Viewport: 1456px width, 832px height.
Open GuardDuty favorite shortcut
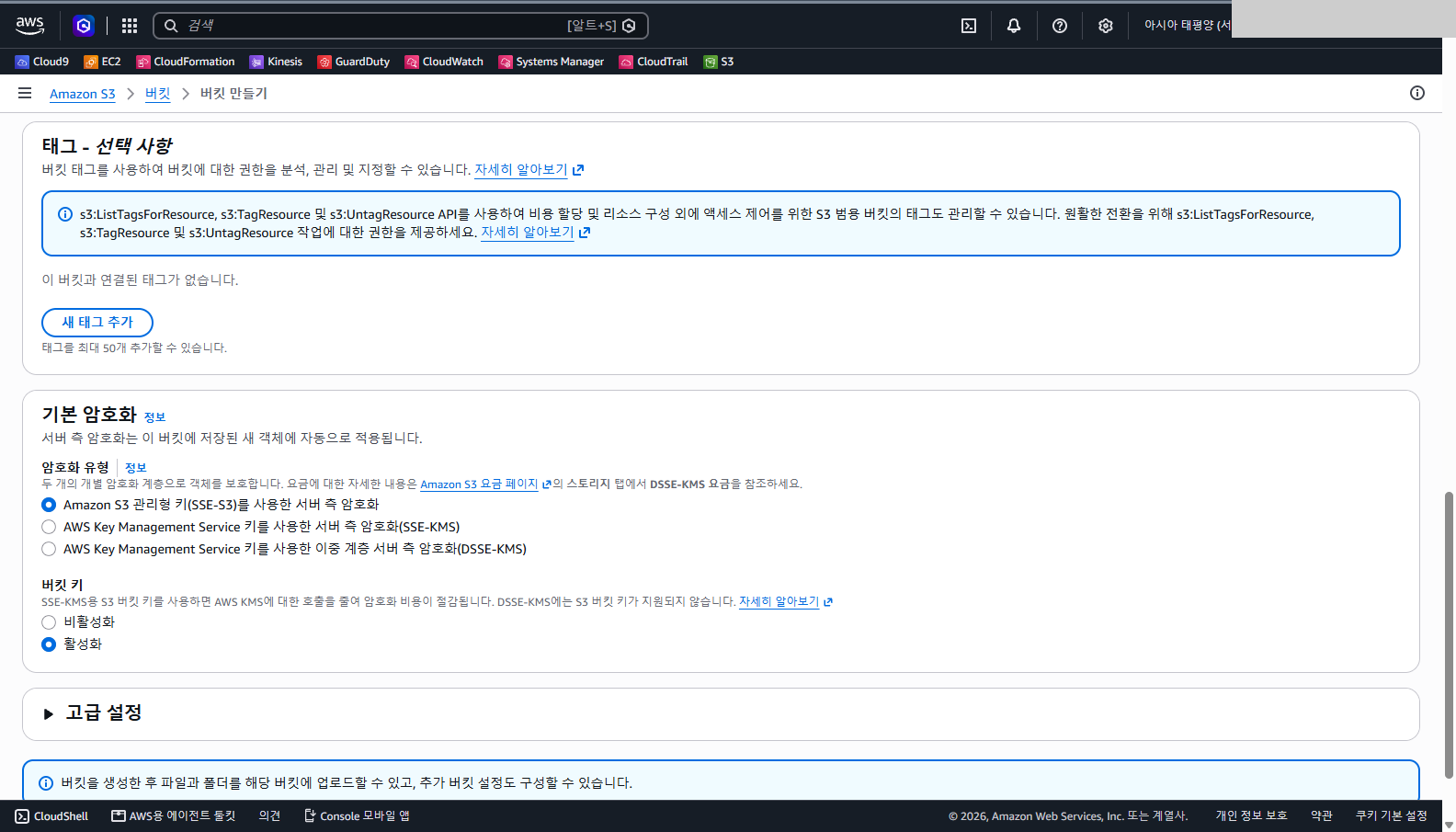[x=354, y=62]
